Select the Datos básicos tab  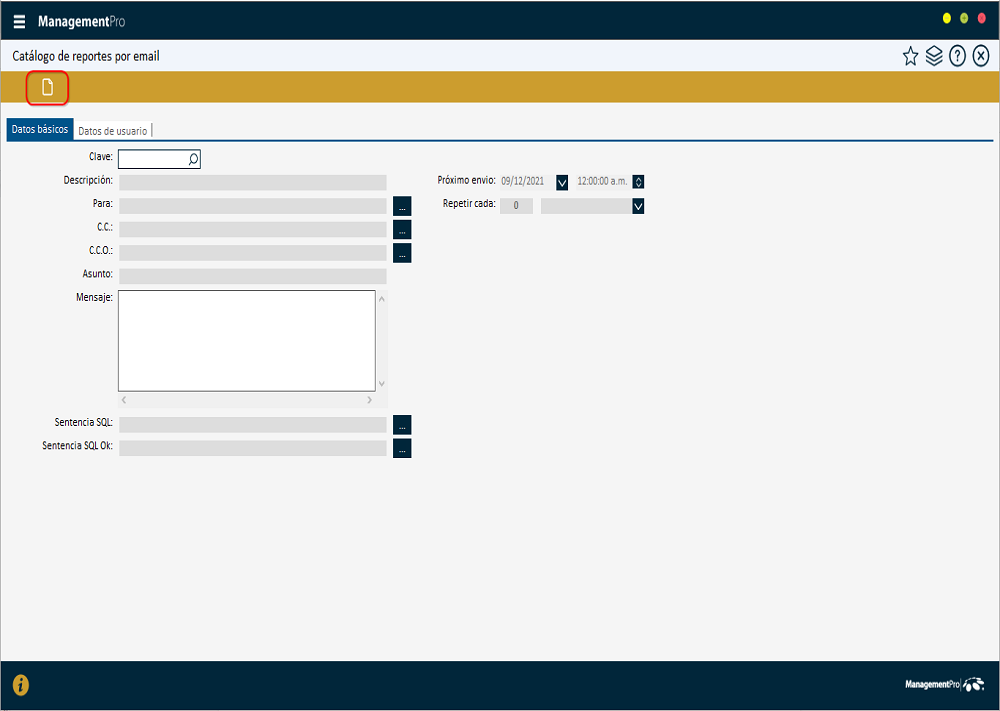click(x=40, y=130)
